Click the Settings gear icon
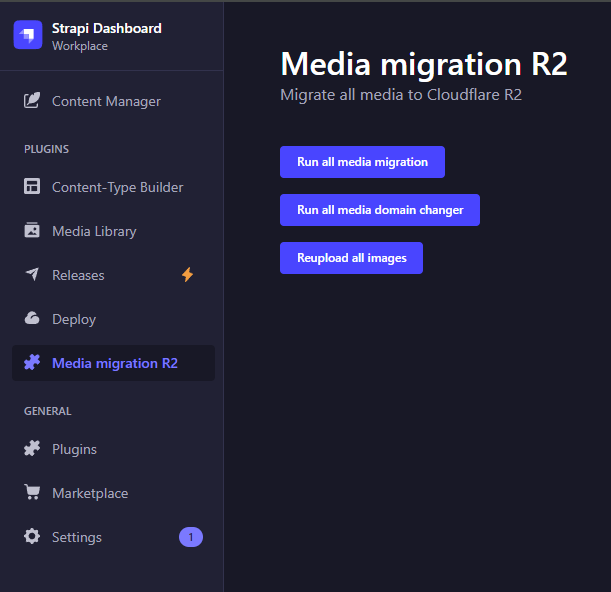Screen dimensions: 611x592 click(x=32, y=536)
